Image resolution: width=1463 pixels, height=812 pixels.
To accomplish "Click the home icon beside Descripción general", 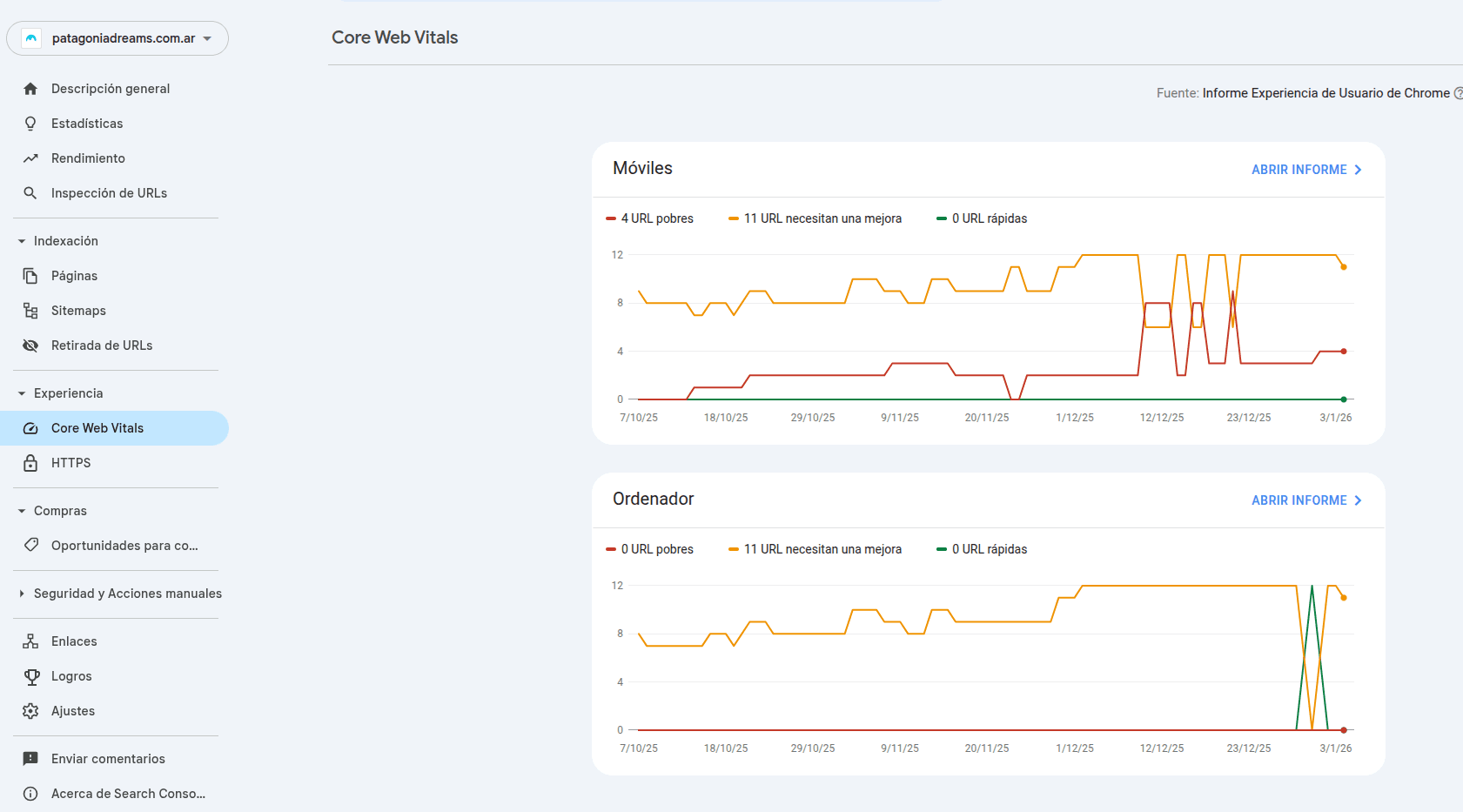I will tap(30, 89).
